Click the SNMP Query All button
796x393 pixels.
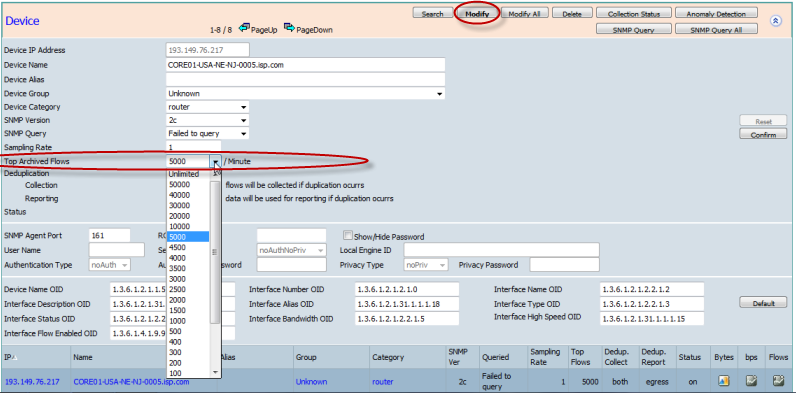716,29
